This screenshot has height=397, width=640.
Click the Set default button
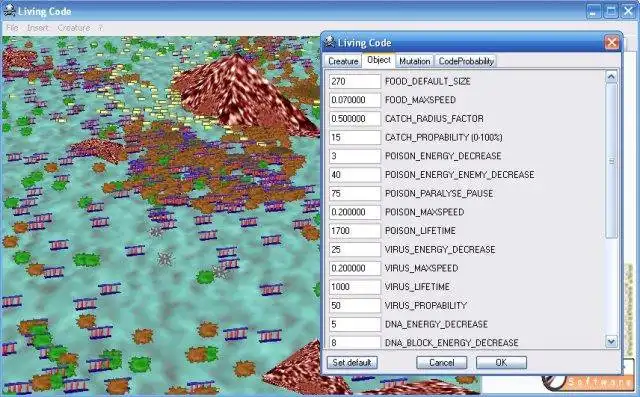click(x=352, y=362)
